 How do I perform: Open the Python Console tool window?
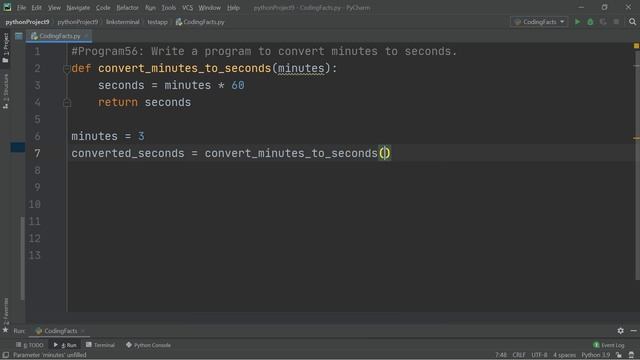[x=148, y=345]
